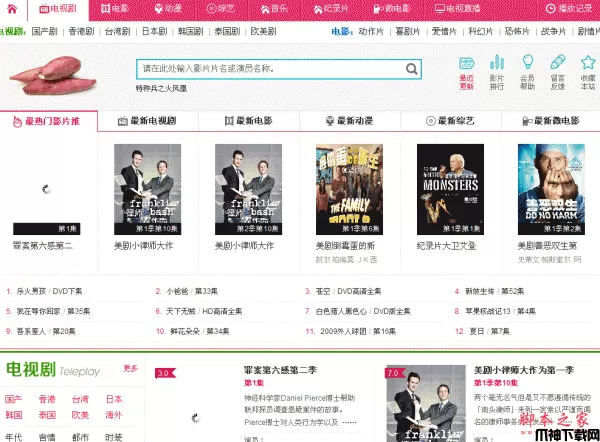Filter TV series by 国产剧

click(x=44, y=31)
